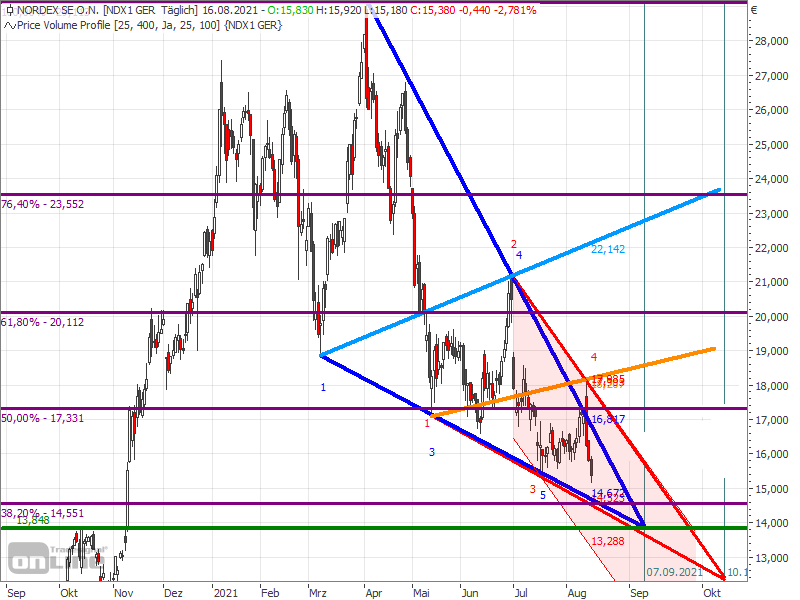Screen dimensions: 800x600
Task: Click the light blue 22,142 trendline label
Action: 608,249
